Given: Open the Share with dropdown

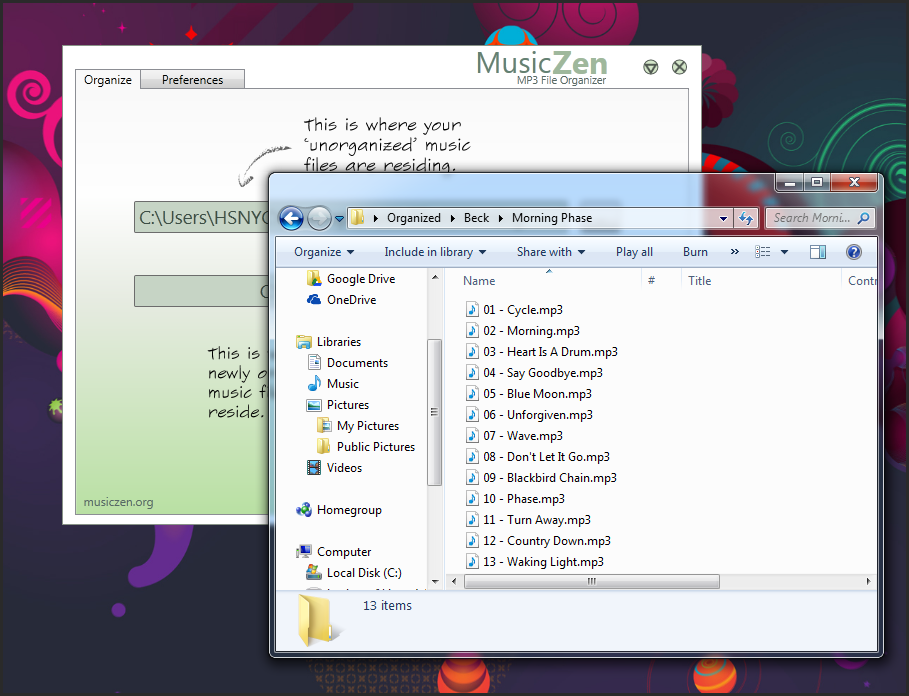Looking at the screenshot, I should [x=551, y=252].
